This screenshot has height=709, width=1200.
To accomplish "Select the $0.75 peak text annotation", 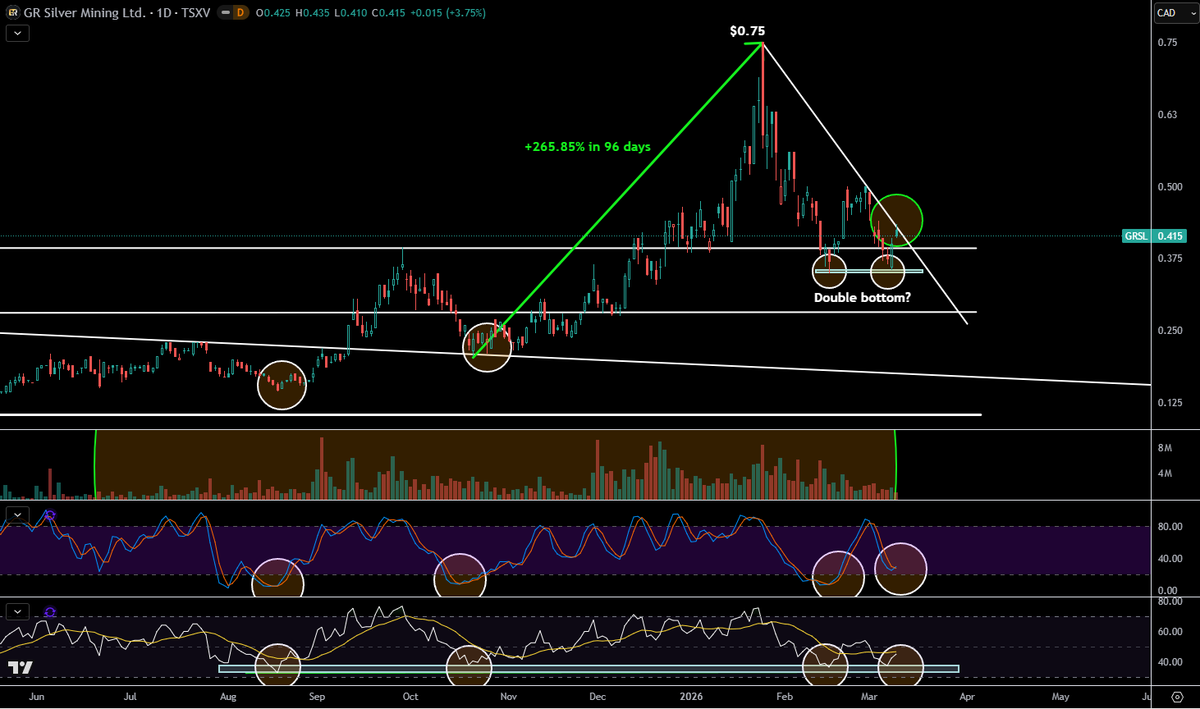I will (x=747, y=31).
